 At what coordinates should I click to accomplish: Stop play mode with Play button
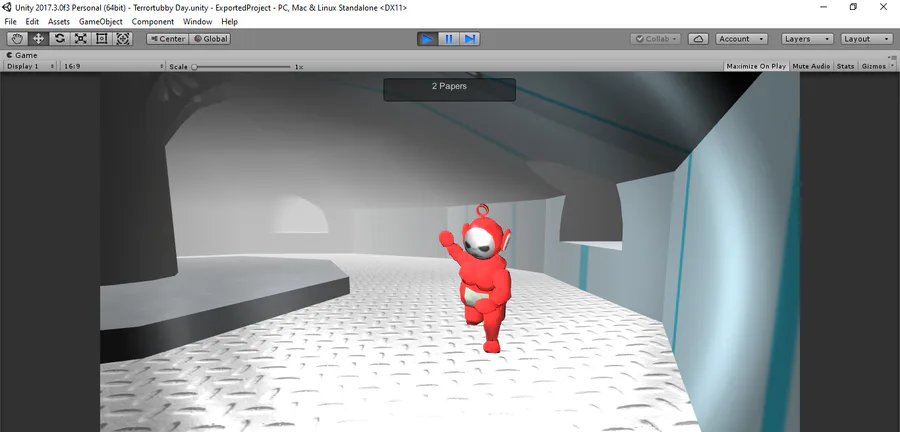[428, 39]
